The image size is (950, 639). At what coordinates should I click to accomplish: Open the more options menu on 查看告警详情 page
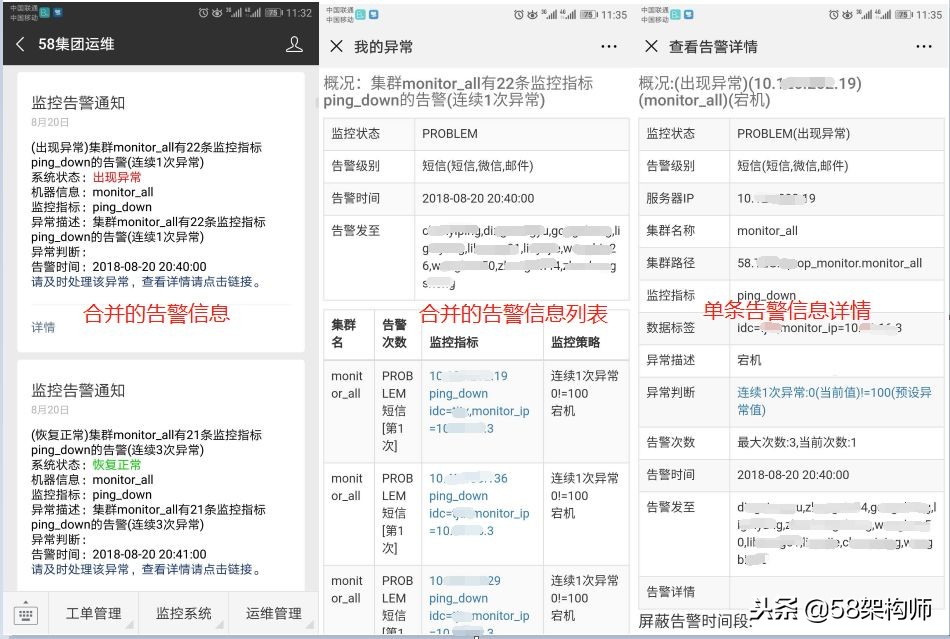[925, 46]
